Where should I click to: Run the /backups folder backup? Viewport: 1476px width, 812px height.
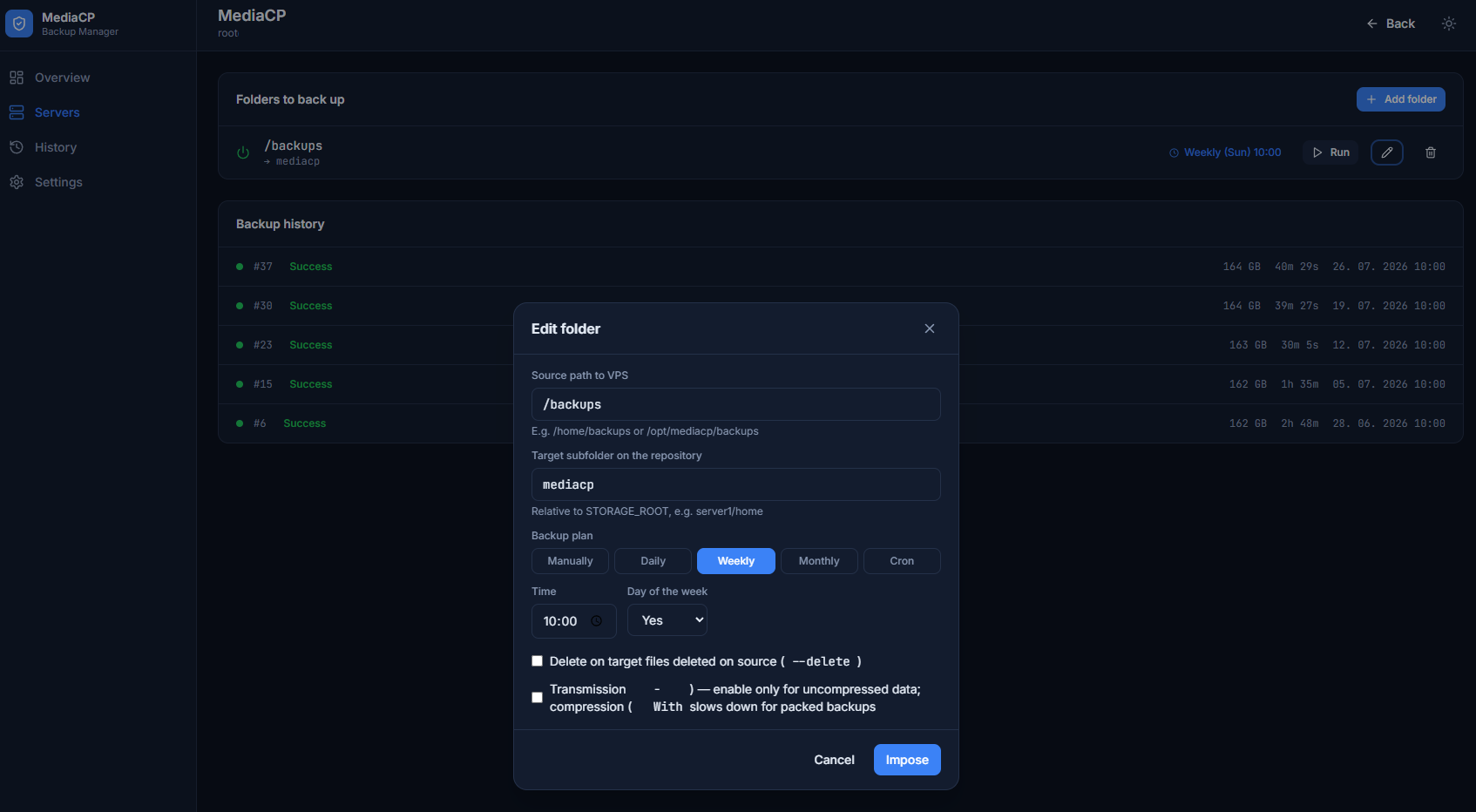[x=1330, y=152]
